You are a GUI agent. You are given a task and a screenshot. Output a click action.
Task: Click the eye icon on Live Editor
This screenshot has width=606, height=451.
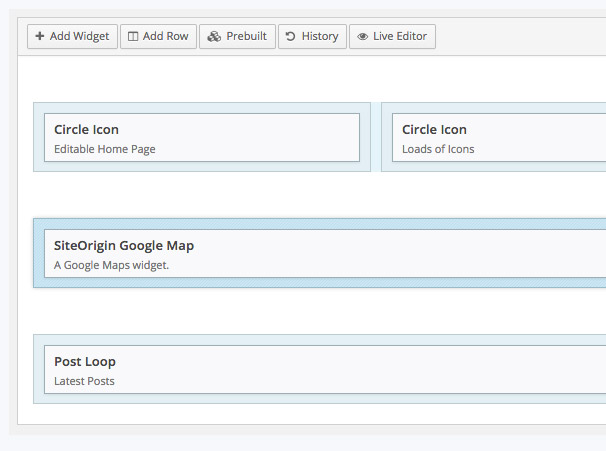pos(363,37)
